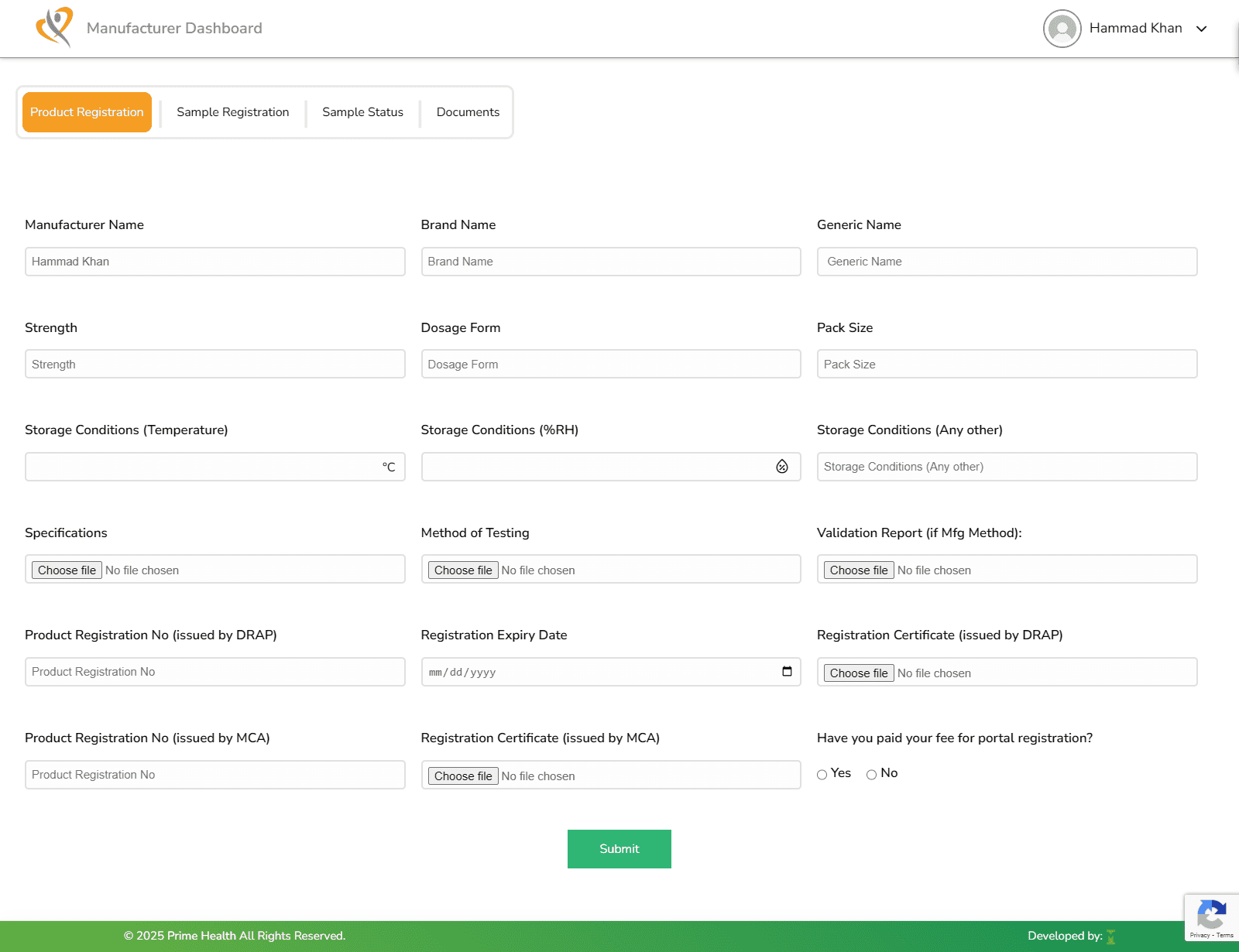Click the user avatar icon
1239x952 pixels.
coord(1062,29)
